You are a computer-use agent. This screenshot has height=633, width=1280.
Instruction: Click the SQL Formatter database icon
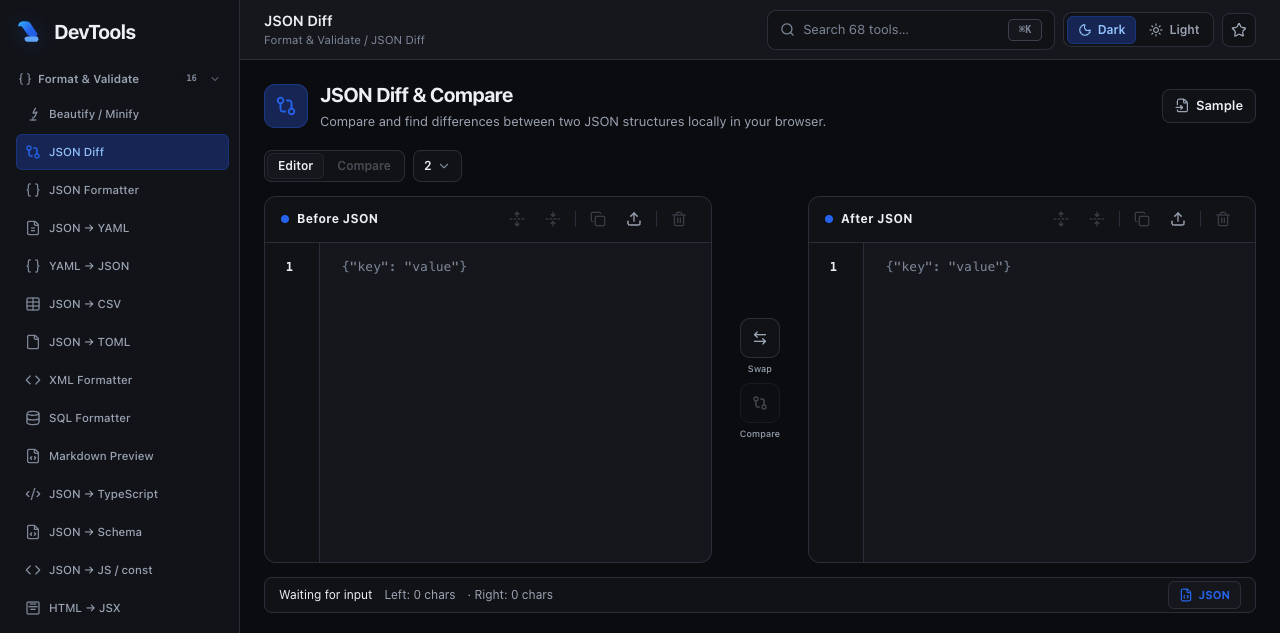tap(33, 418)
